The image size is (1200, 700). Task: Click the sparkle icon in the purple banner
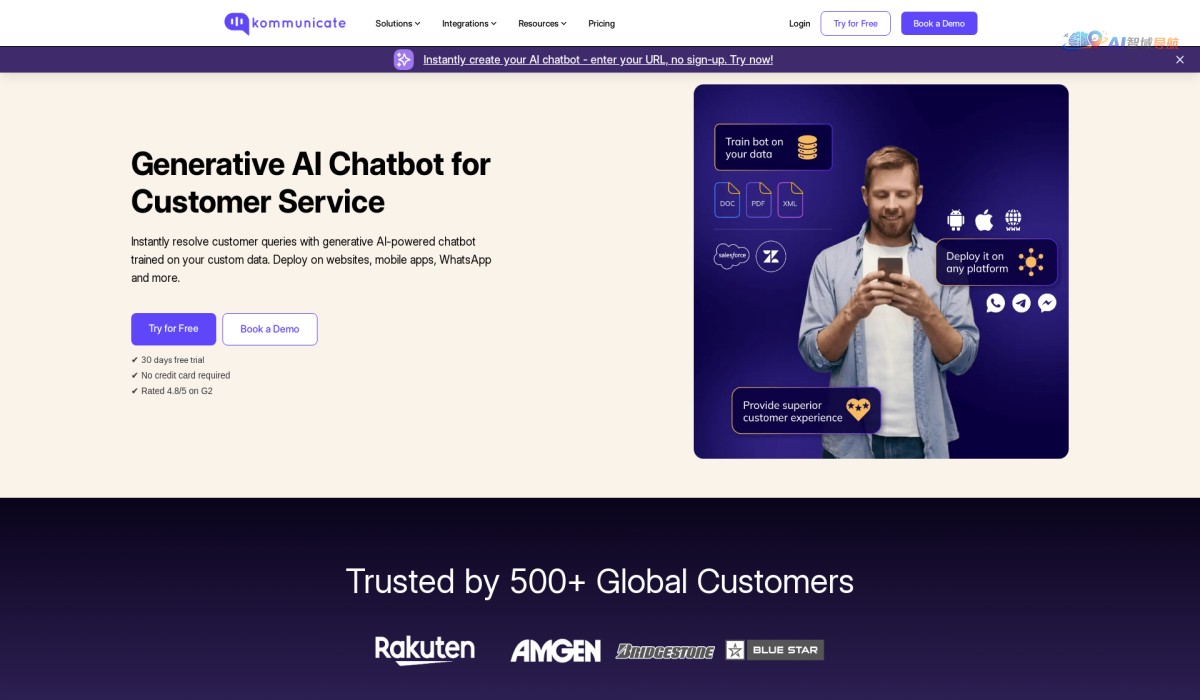point(403,60)
